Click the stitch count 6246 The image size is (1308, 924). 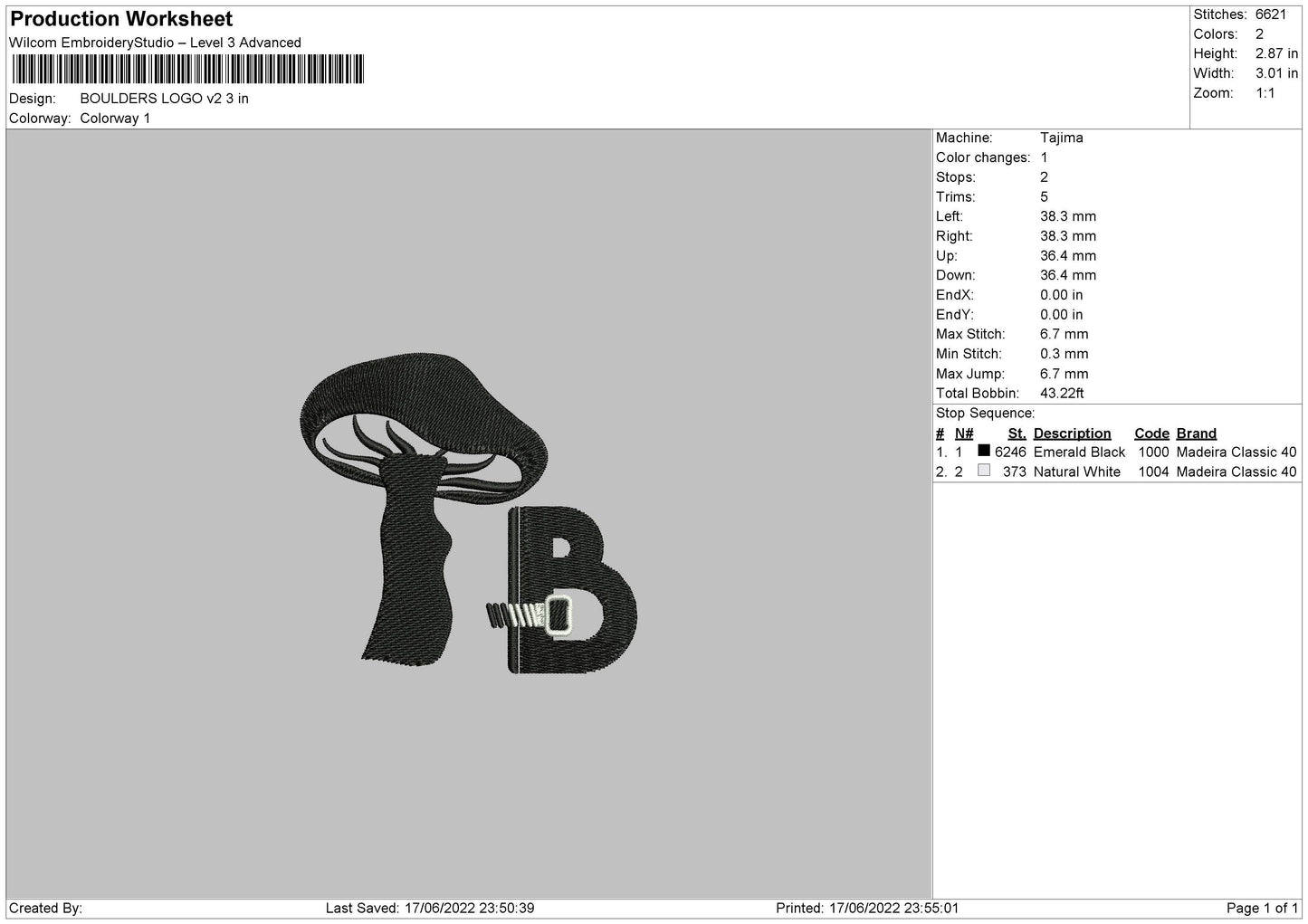pyautogui.click(x=1010, y=452)
